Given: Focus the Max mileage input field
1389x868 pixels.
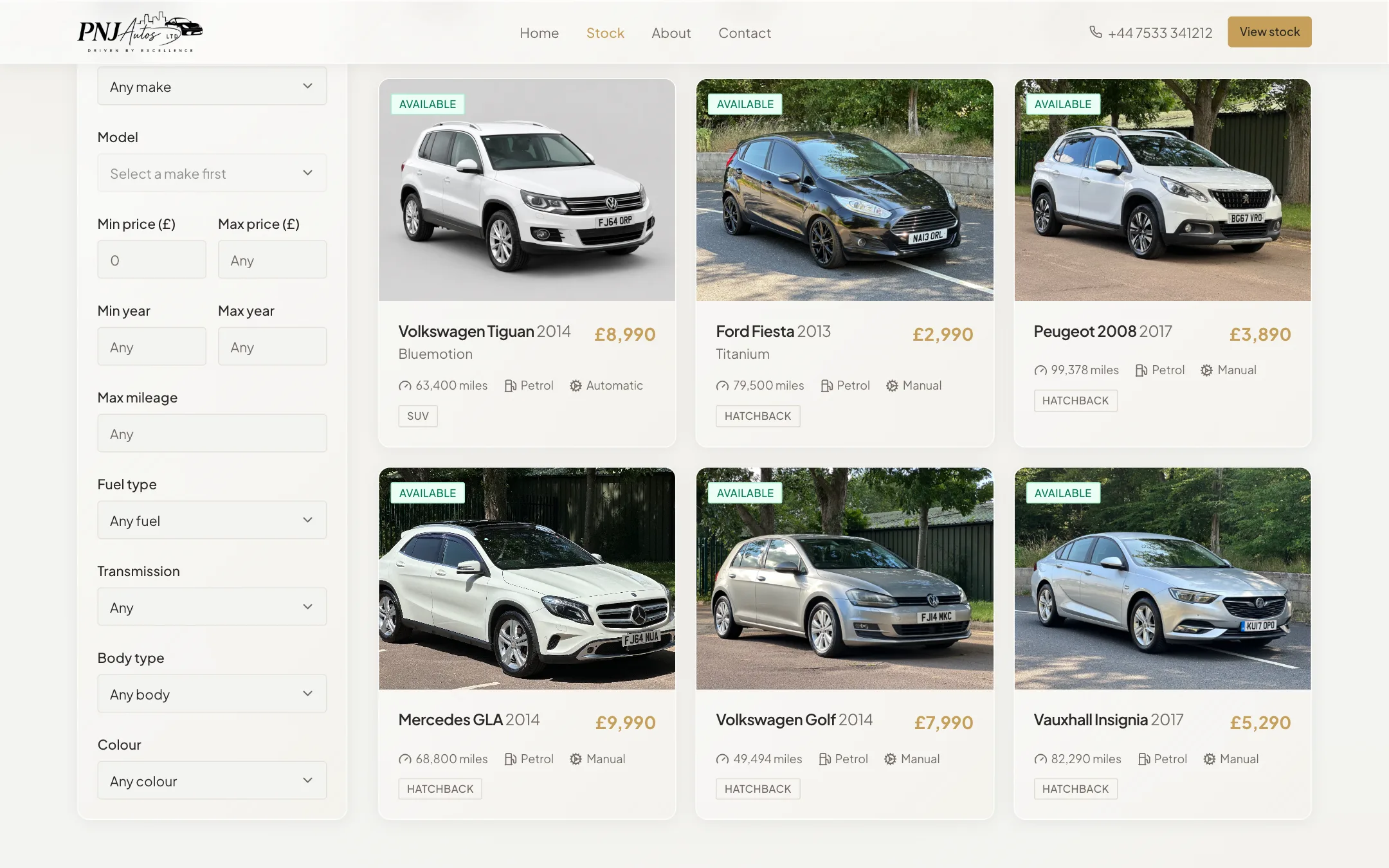Looking at the screenshot, I should (x=212, y=433).
